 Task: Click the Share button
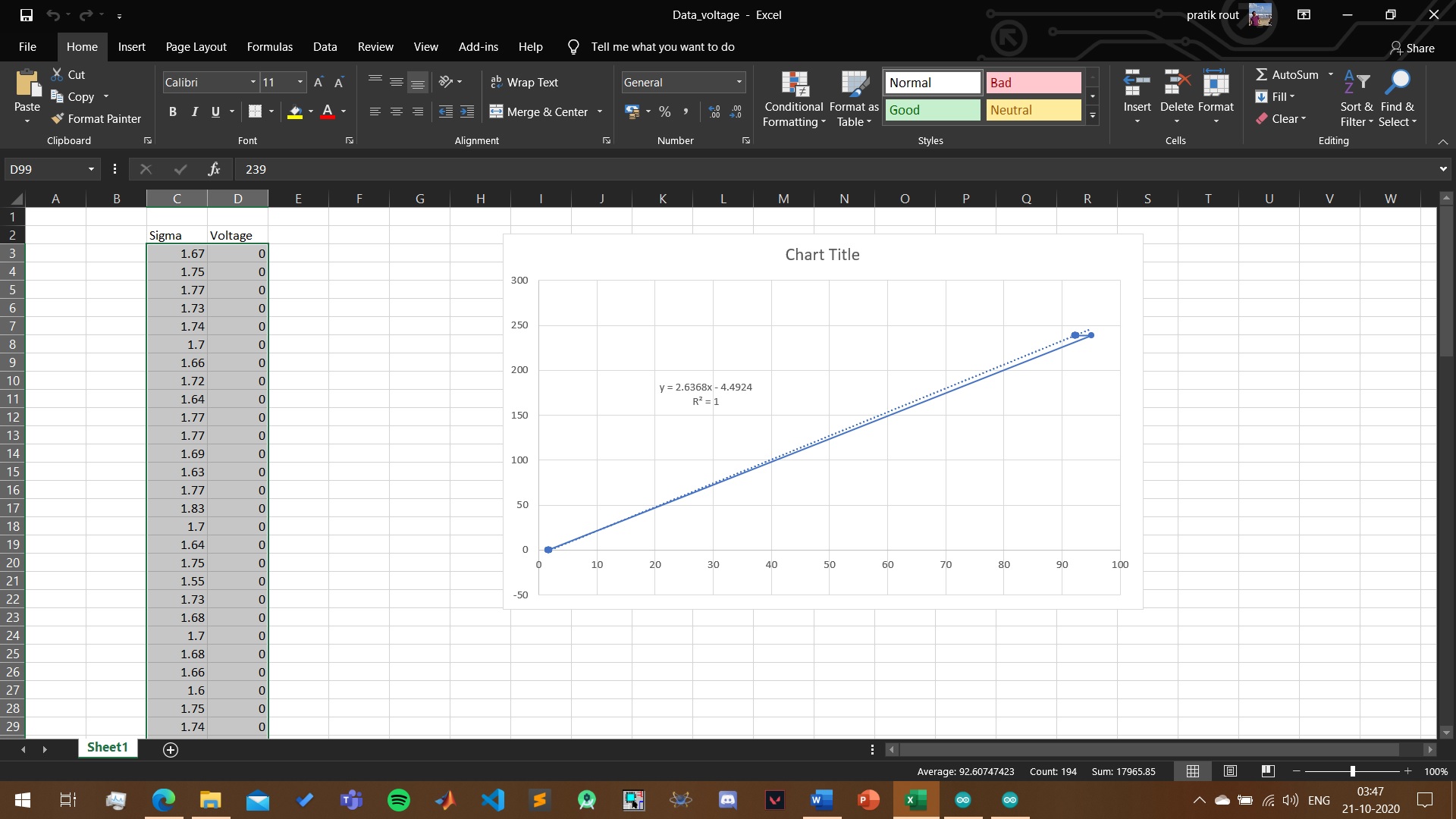(x=1412, y=48)
